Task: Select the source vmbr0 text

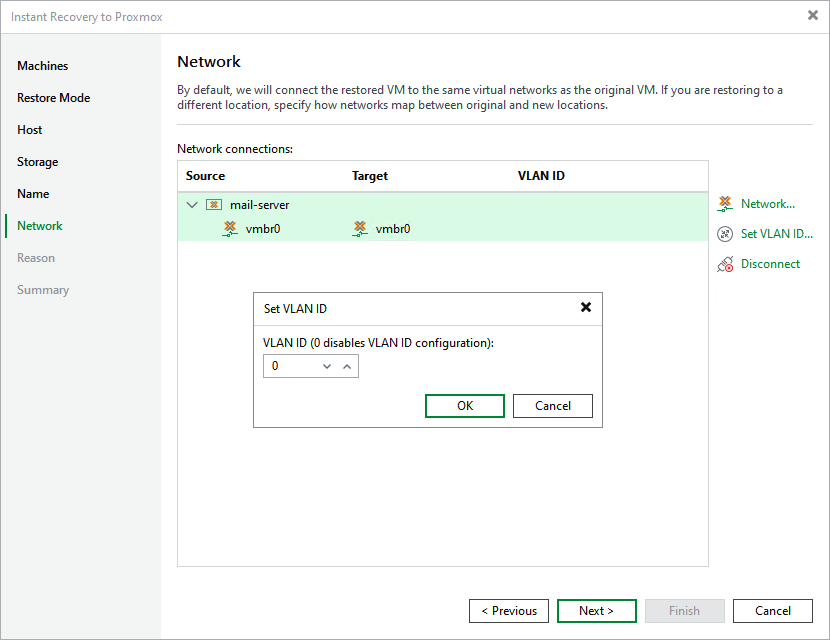Action: pos(263,229)
